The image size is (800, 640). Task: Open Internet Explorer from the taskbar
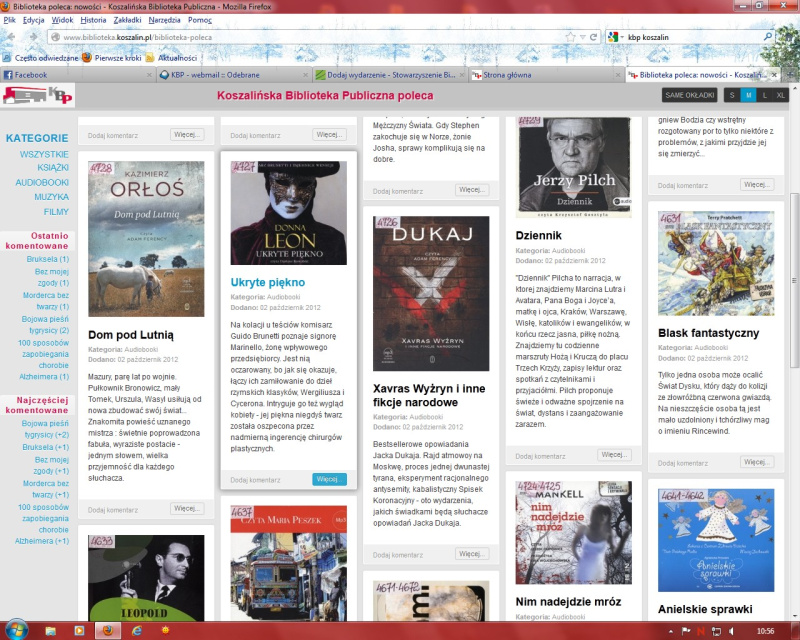coord(137,630)
